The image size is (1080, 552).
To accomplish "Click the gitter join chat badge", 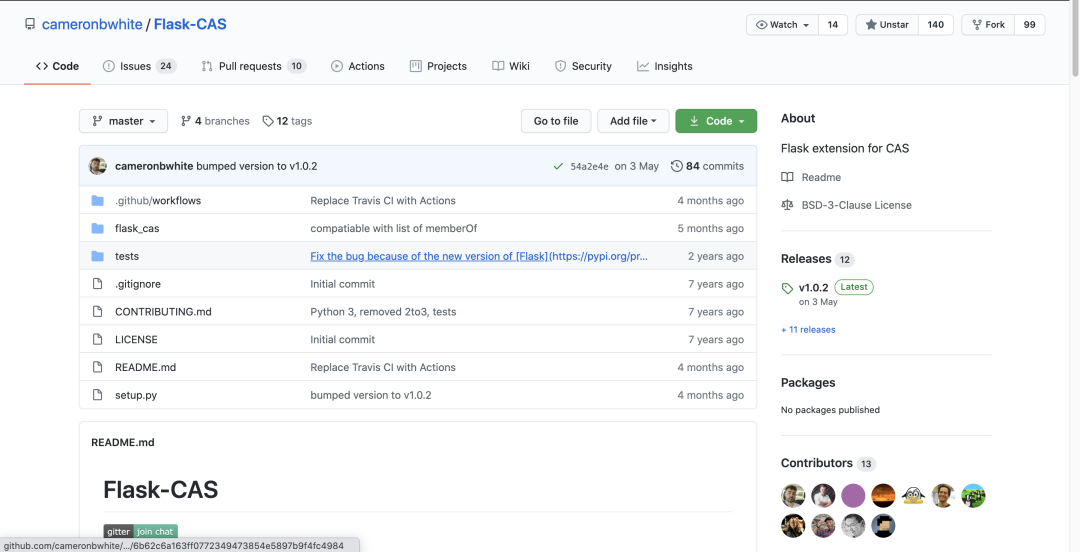I will 140,532.
